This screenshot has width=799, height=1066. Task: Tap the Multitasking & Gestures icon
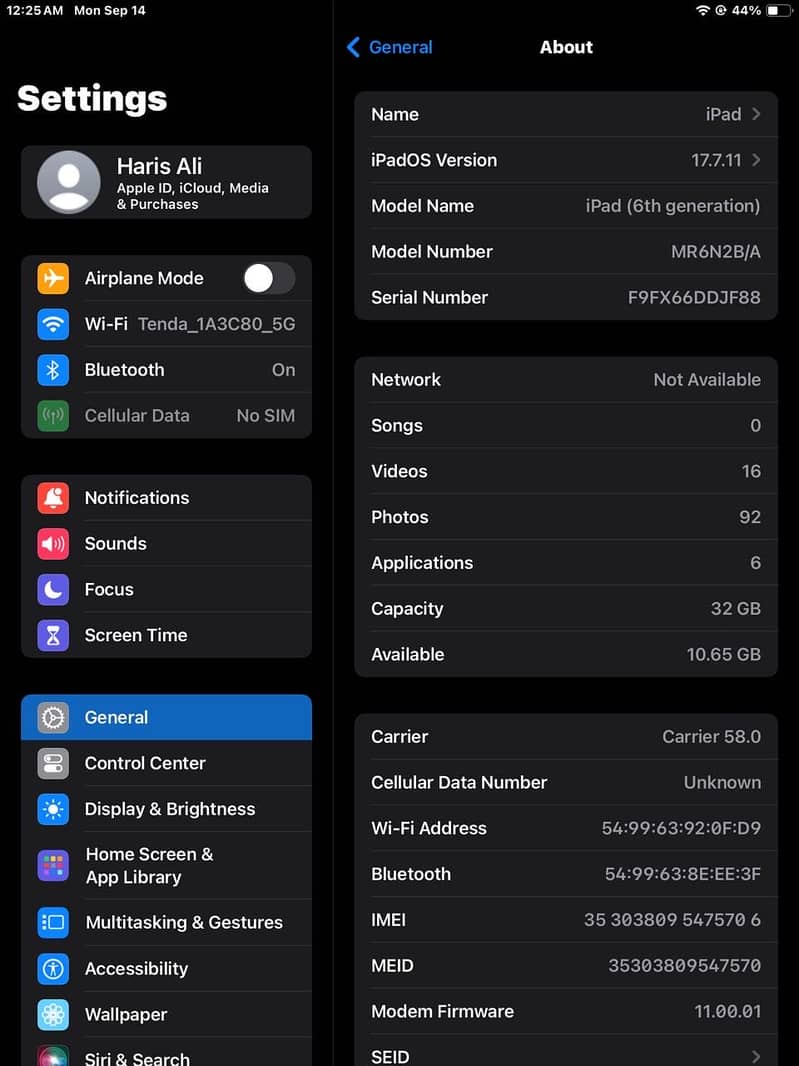point(53,923)
